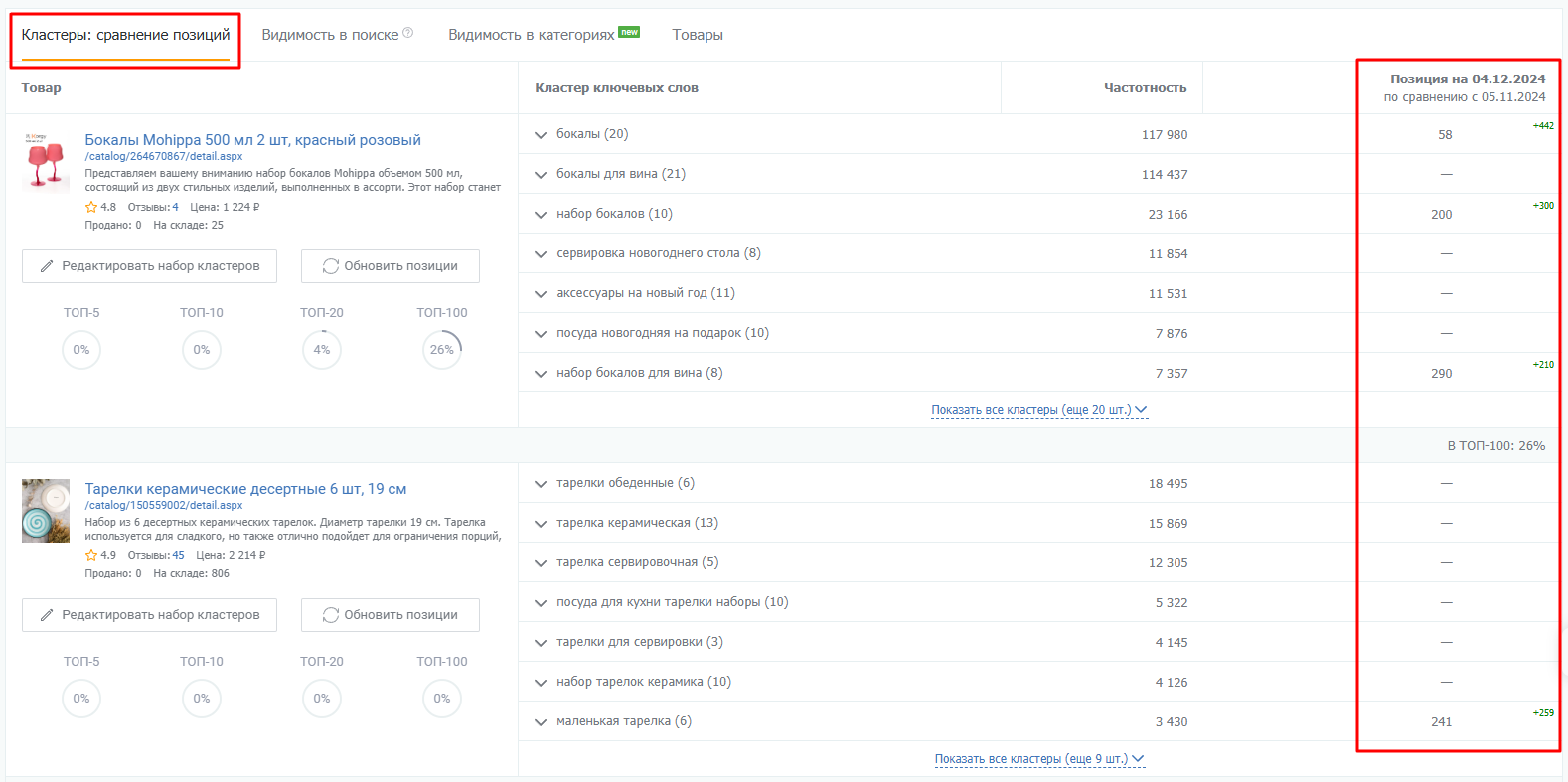Show all clusters (еще 20 шт.)
The height and width of the screenshot is (782, 1568).
click(x=1038, y=410)
